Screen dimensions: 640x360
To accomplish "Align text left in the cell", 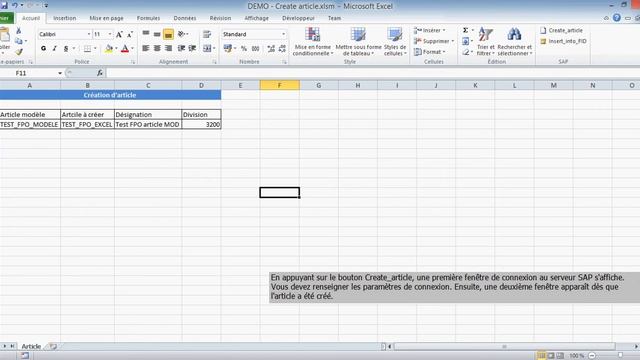I will point(145,48).
